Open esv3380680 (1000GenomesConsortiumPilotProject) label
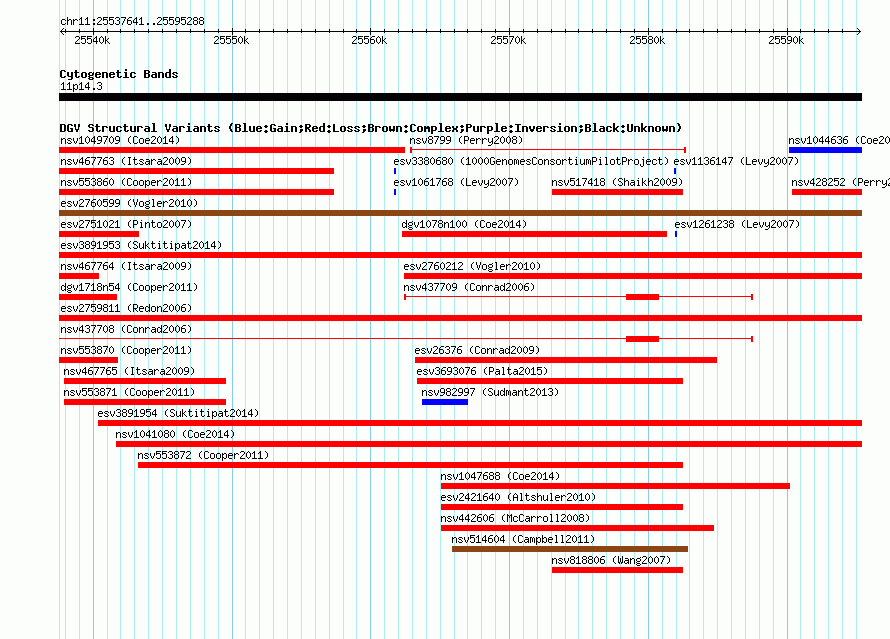Image resolution: width=890 pixels, height=639 pixels. (531, 161)
